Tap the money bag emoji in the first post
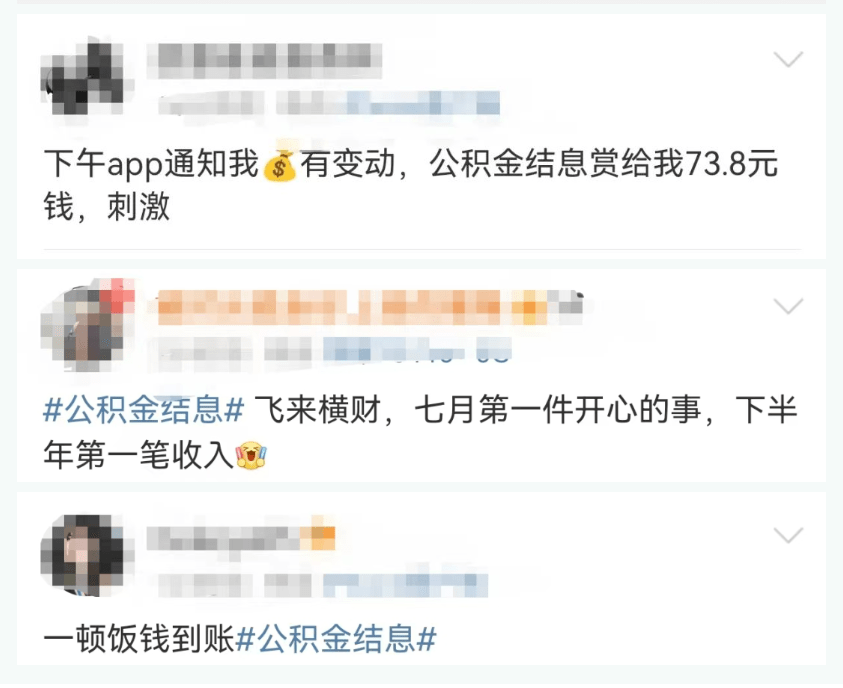The image size is (843, 688). click(x=279, y=162)
